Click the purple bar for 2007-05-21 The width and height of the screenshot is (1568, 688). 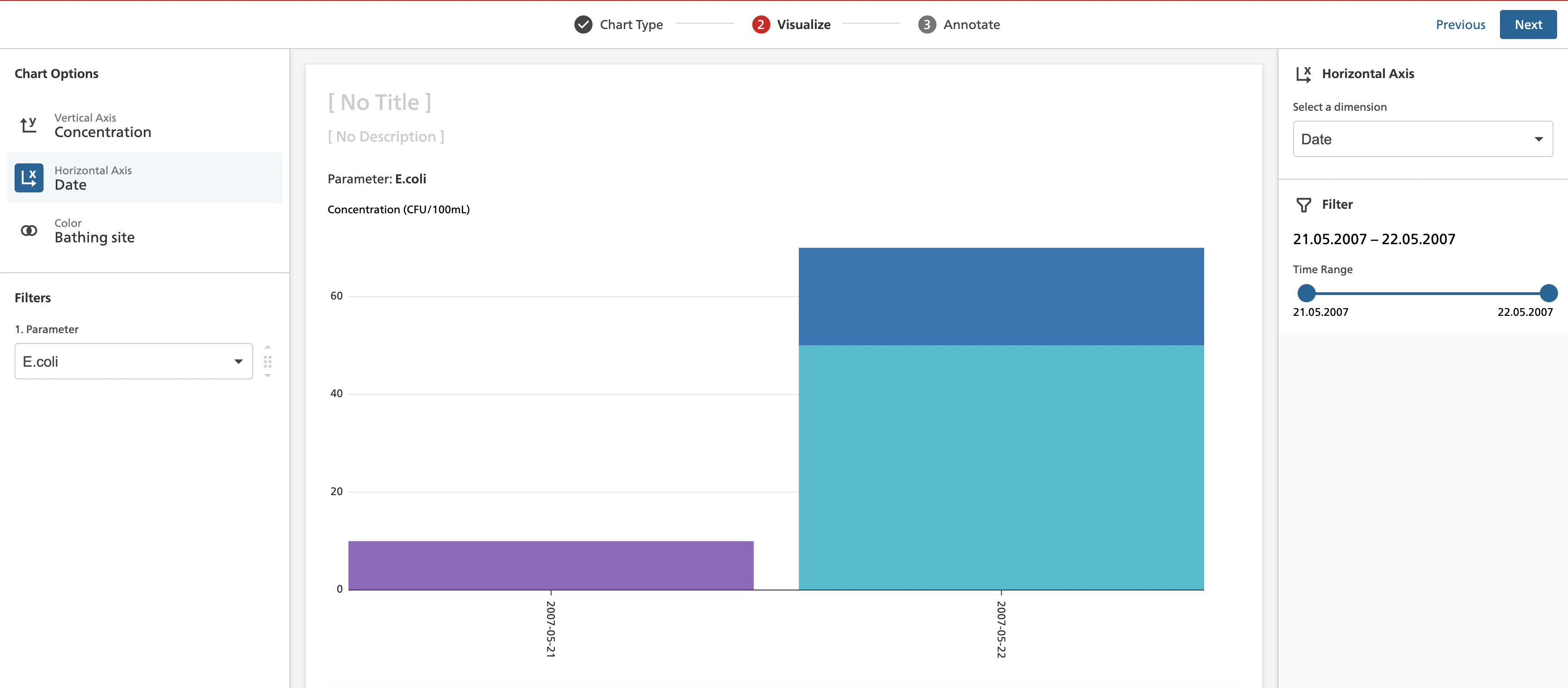551,565
